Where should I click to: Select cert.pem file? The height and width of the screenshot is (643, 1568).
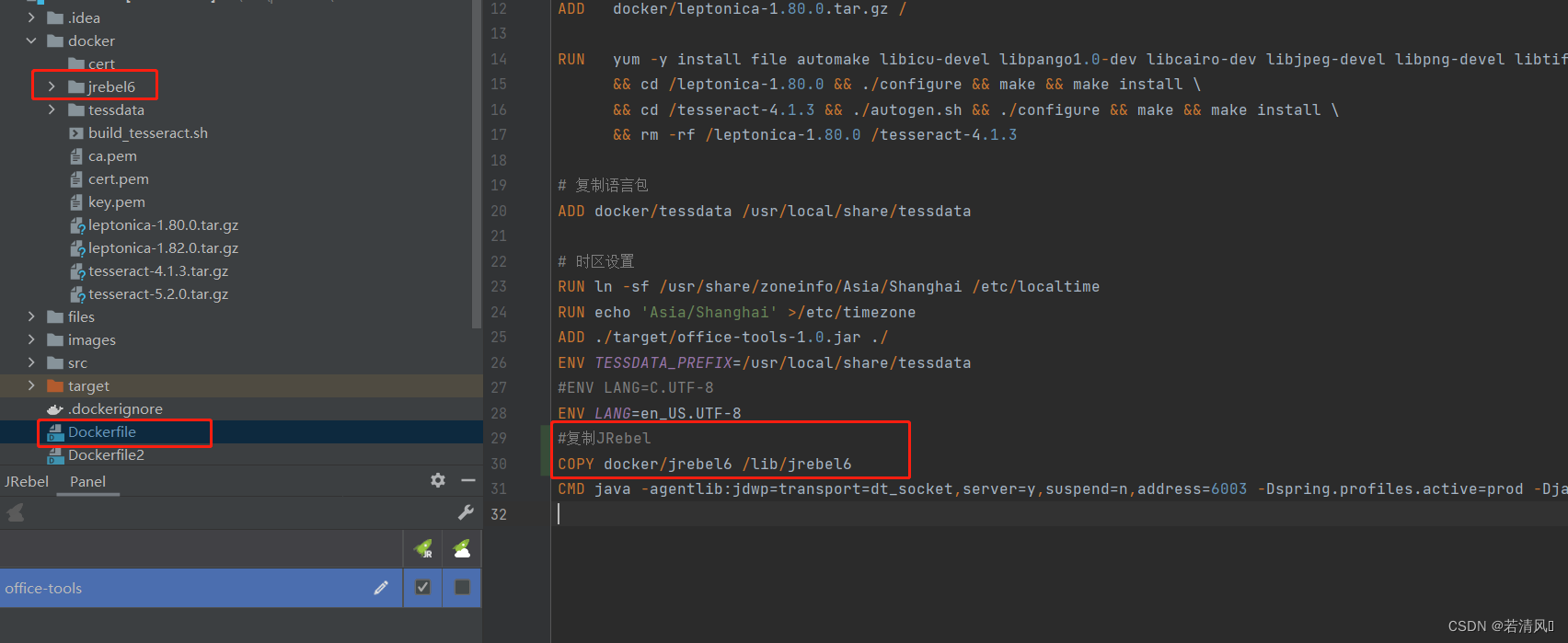pyautogui.click(x=119, y=179)
